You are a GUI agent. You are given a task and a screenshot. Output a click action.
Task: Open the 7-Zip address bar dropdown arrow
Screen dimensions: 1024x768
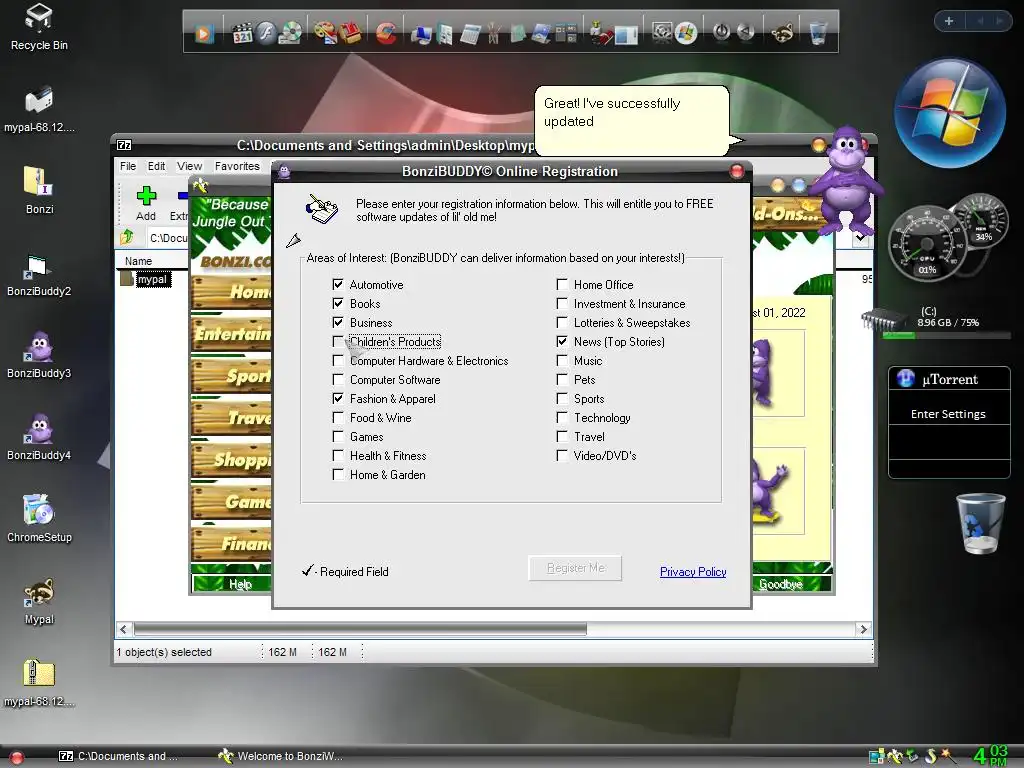click(x=861, y=238)
